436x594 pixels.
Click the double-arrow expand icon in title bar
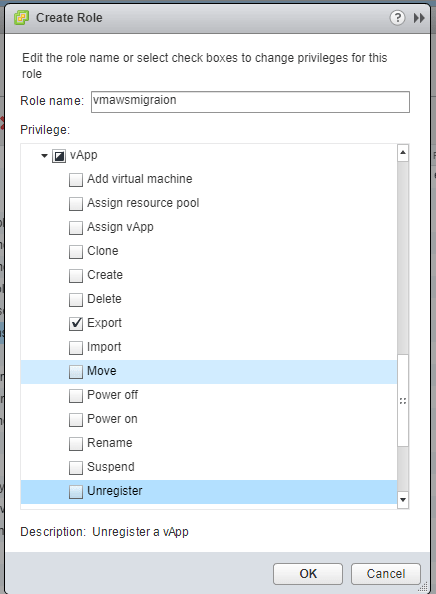coord(419,18)
